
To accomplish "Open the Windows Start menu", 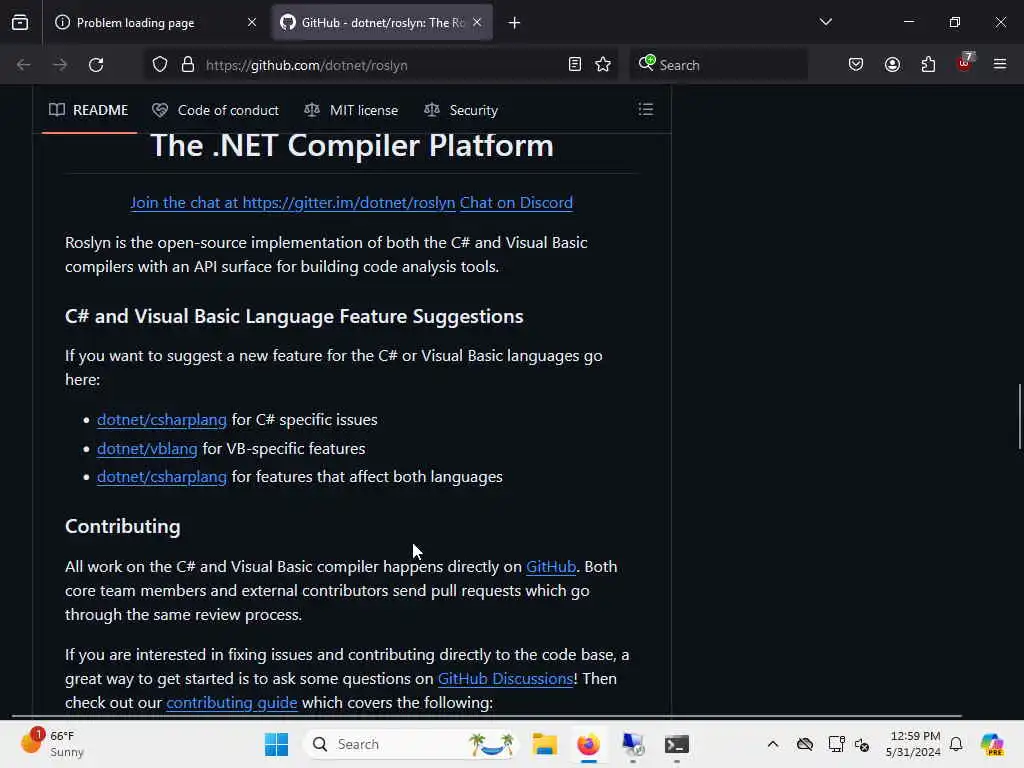I will 276,744.
